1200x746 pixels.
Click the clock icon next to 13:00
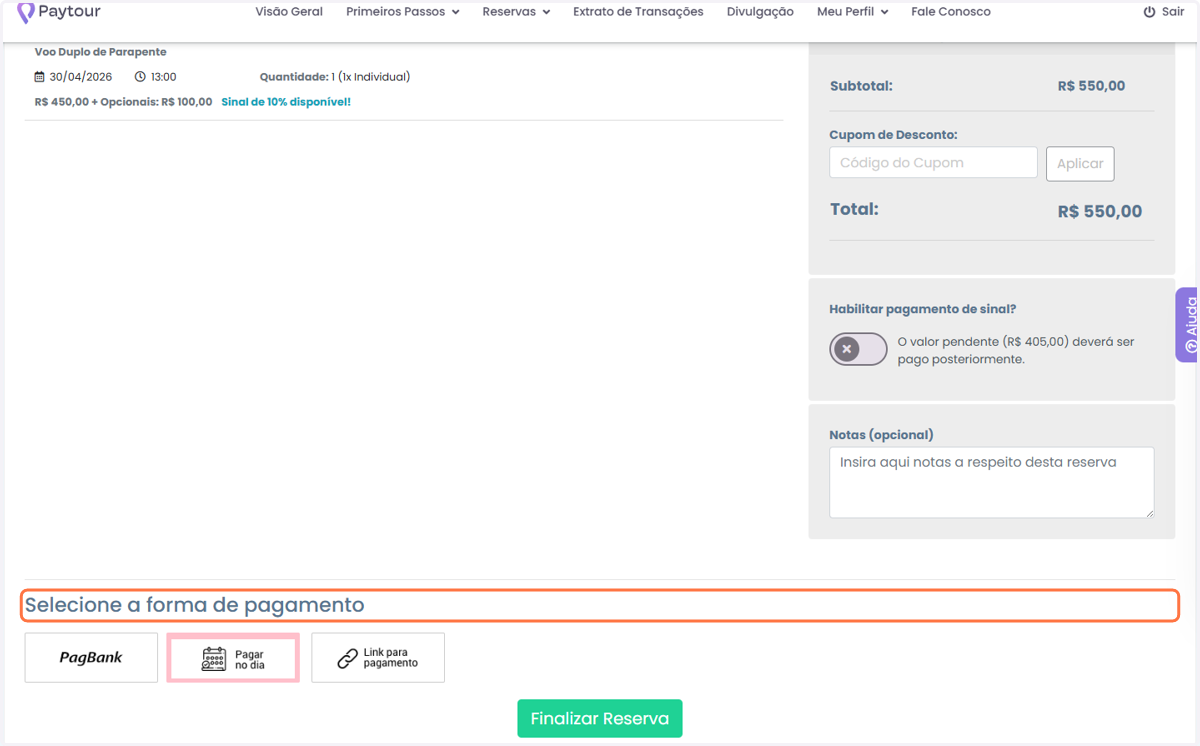coord(140,77)
